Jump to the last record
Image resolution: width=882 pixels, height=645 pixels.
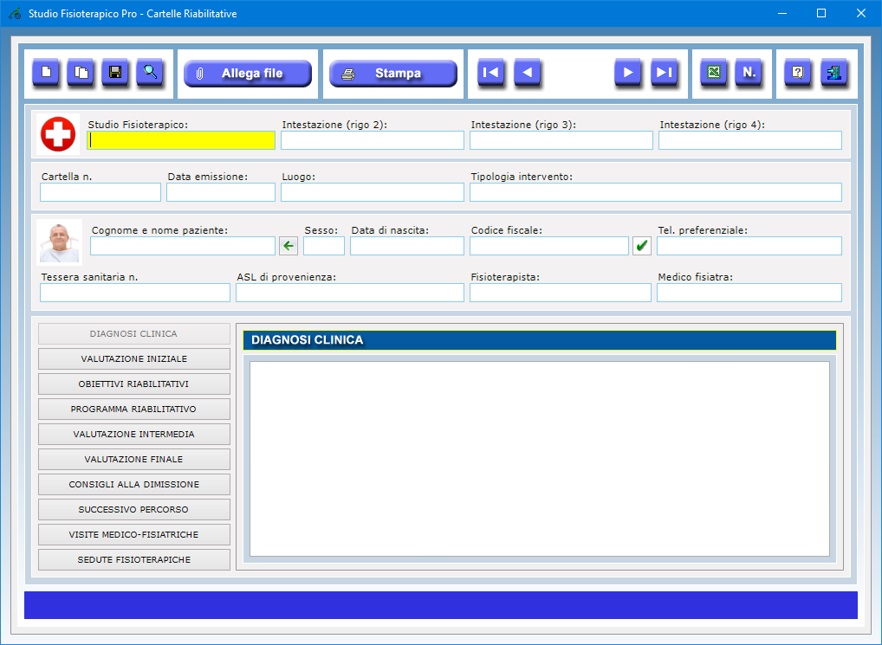tap(664, 73)
